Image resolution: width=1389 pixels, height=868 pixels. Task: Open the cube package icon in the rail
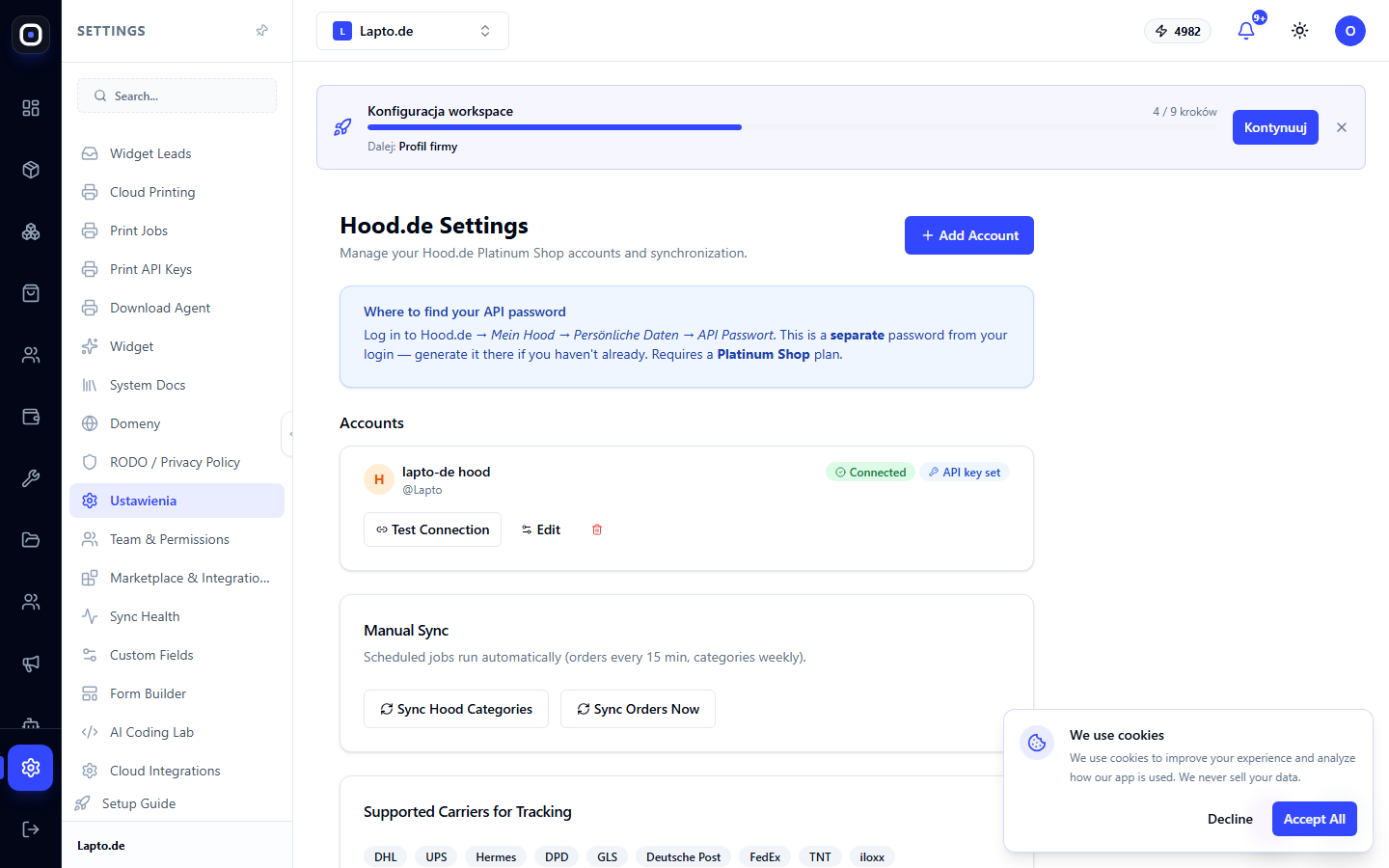click(x=31, y=170)
